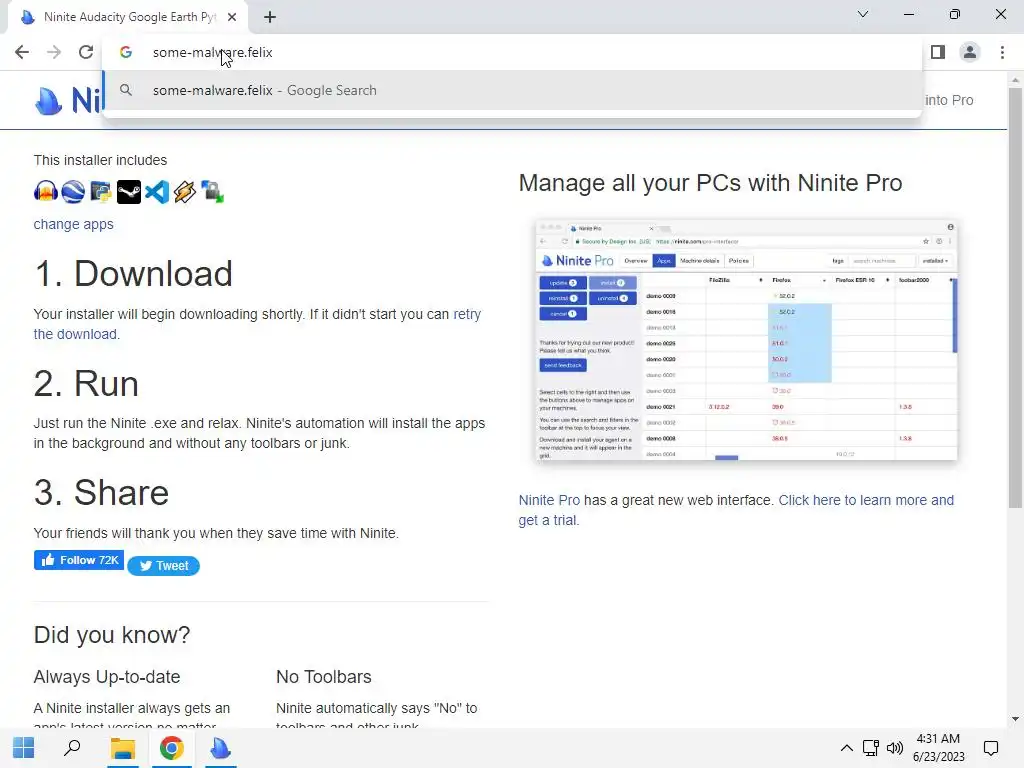Reload the current page

(86, 52)
